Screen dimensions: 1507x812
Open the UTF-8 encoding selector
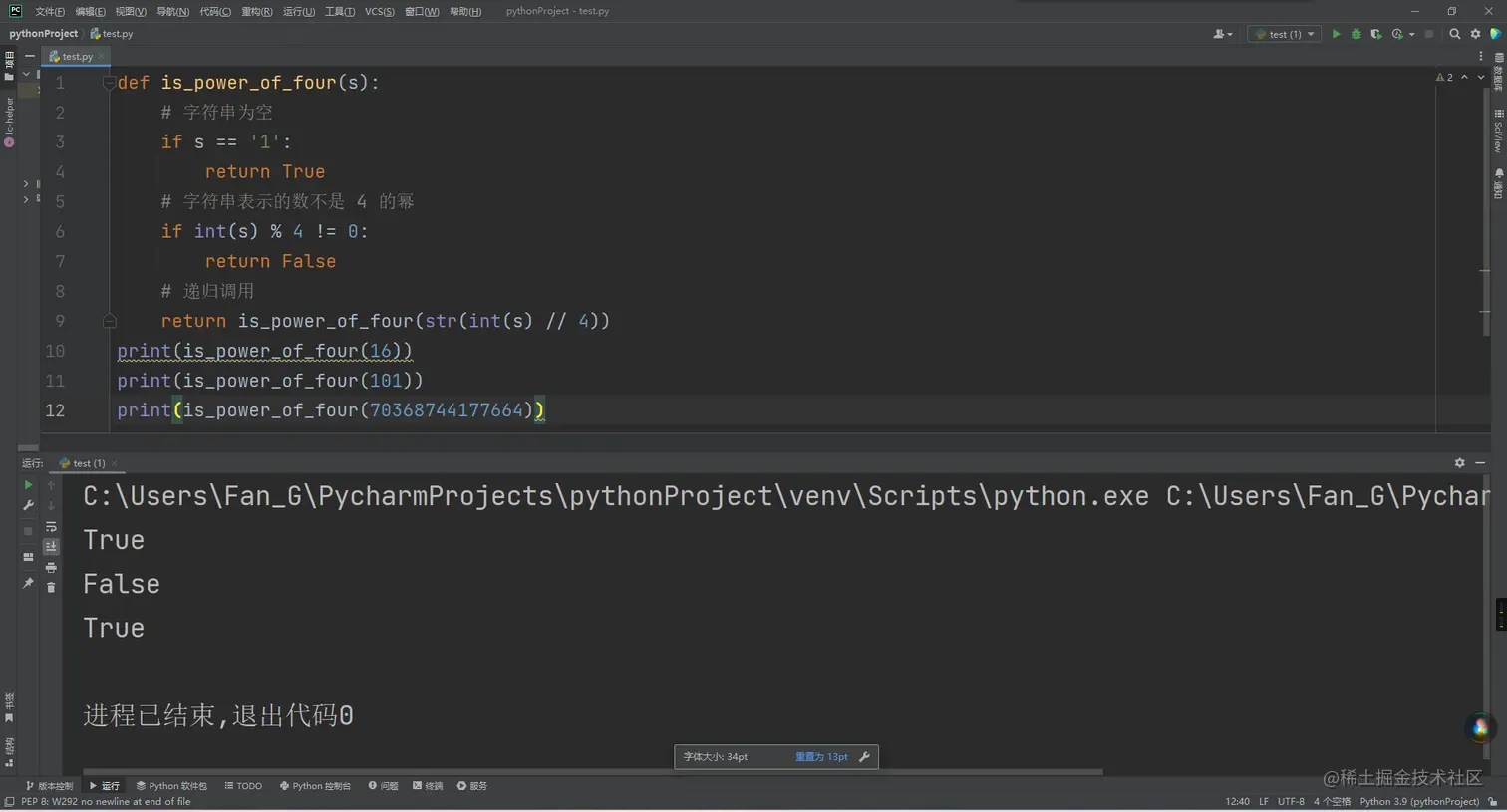1291,802
